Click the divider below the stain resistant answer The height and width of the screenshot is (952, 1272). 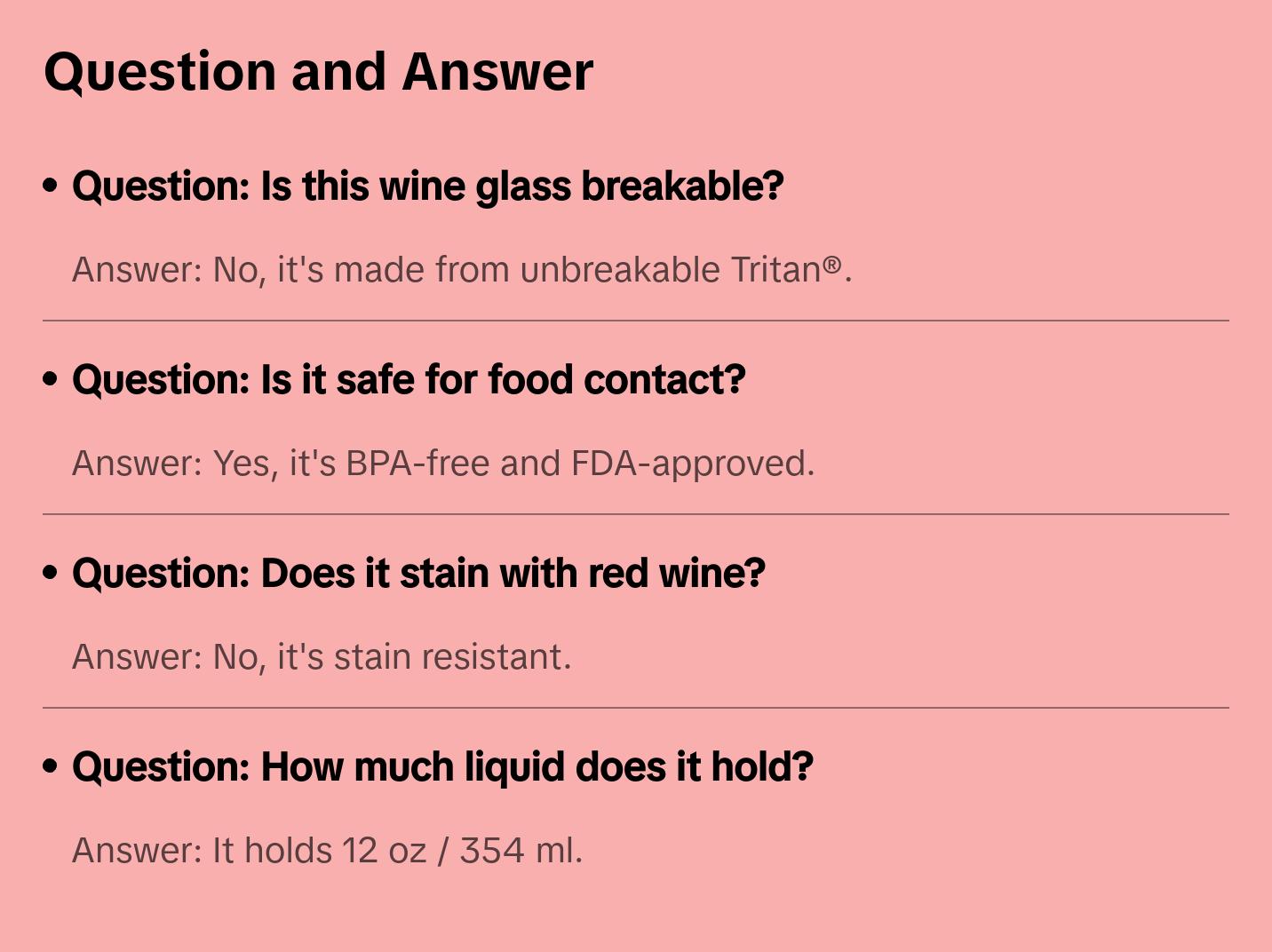click(635, 708)
